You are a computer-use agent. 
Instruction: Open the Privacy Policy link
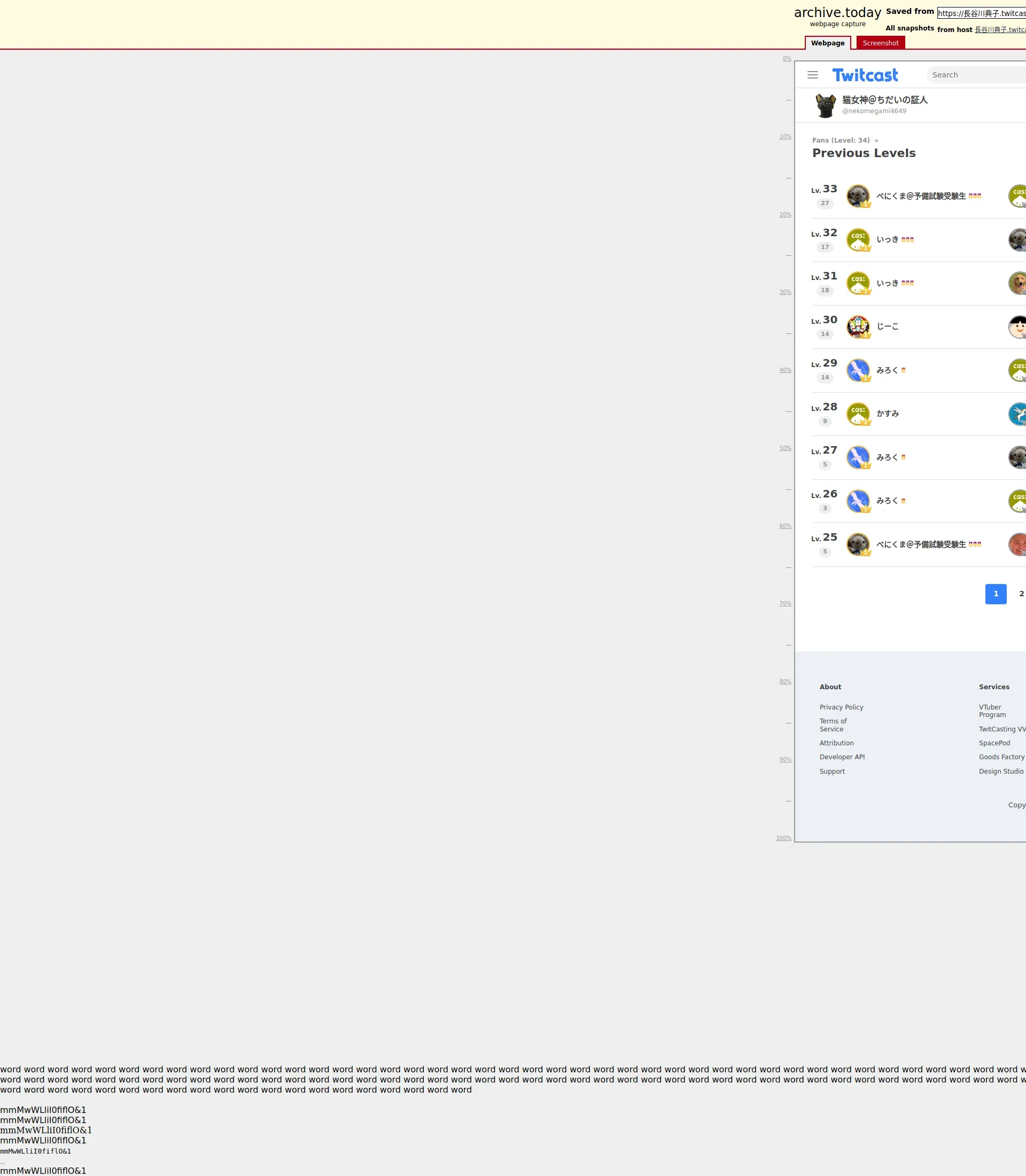841,707
